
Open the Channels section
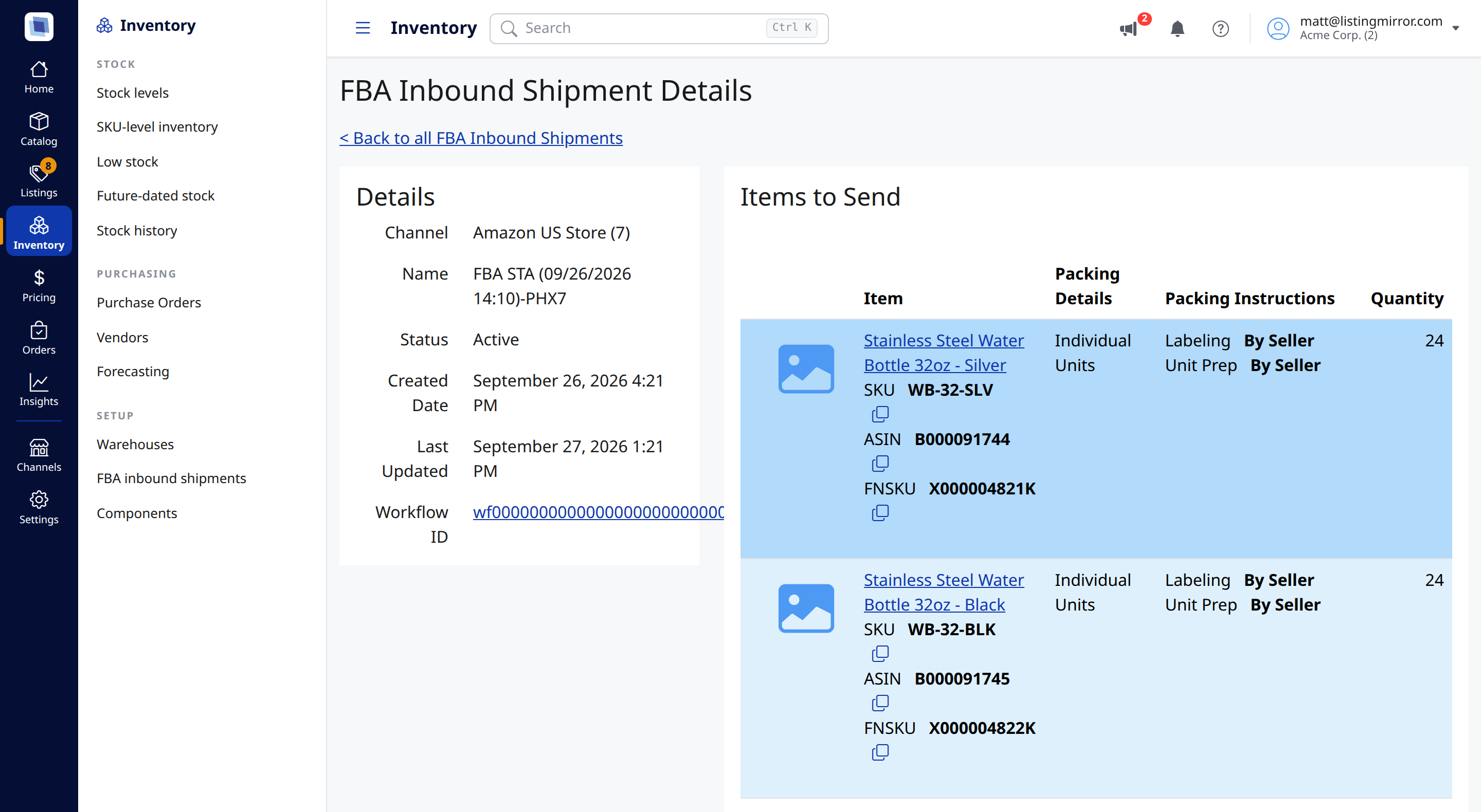(39, 455)
